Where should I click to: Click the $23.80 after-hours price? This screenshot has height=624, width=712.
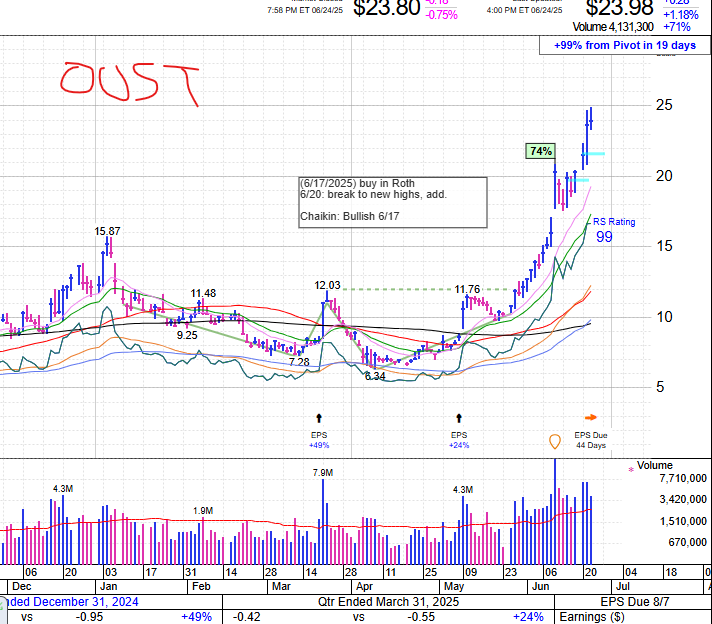click(386, 8)
